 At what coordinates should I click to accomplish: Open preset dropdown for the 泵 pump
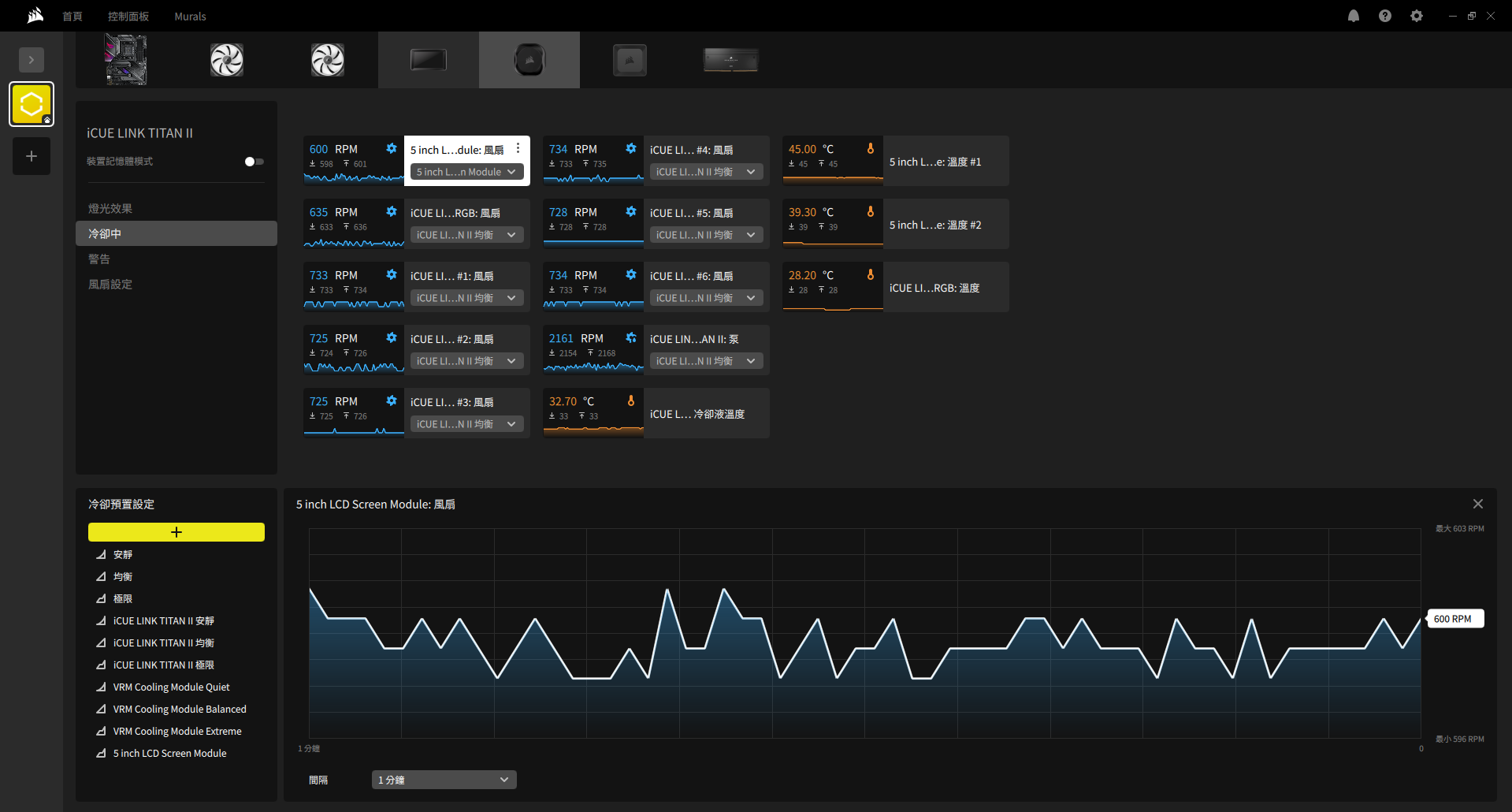pyautogui.click(x=706, y=361)
